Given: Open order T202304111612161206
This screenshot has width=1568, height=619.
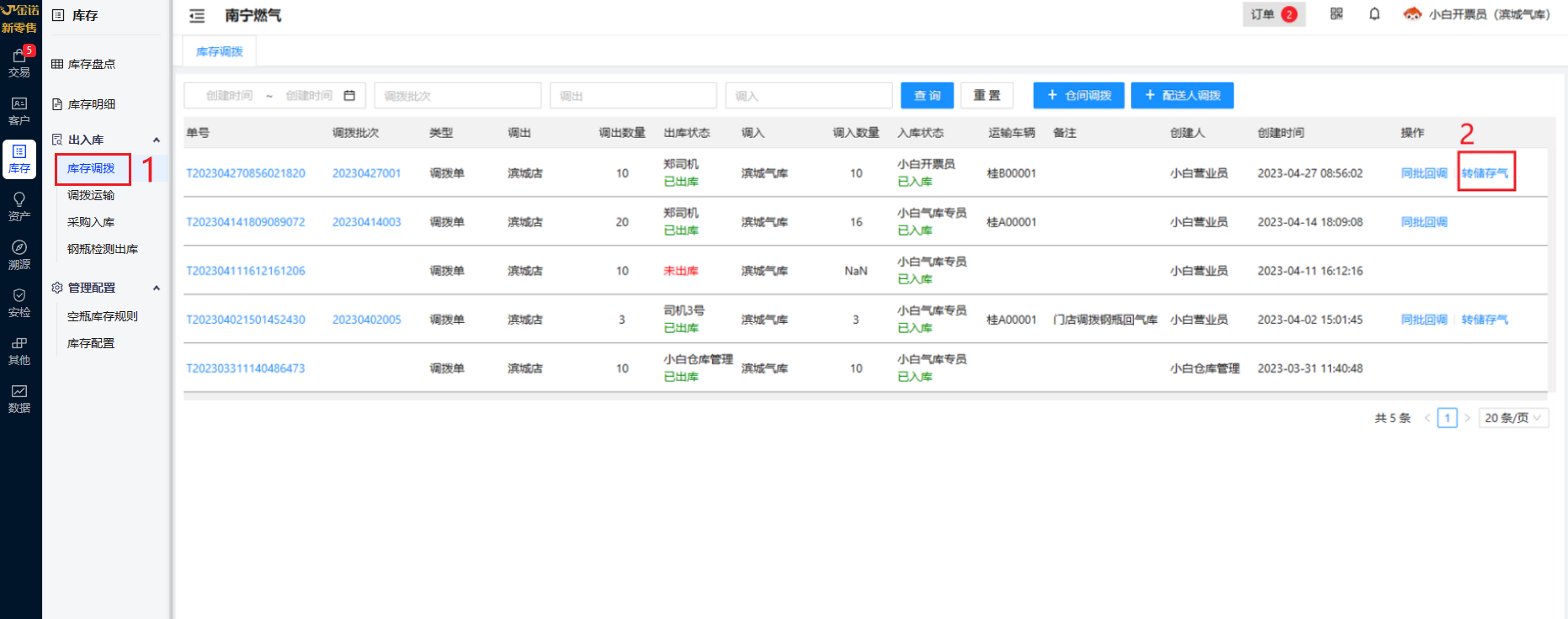Looking at the screenshot, I should point(246,271).
